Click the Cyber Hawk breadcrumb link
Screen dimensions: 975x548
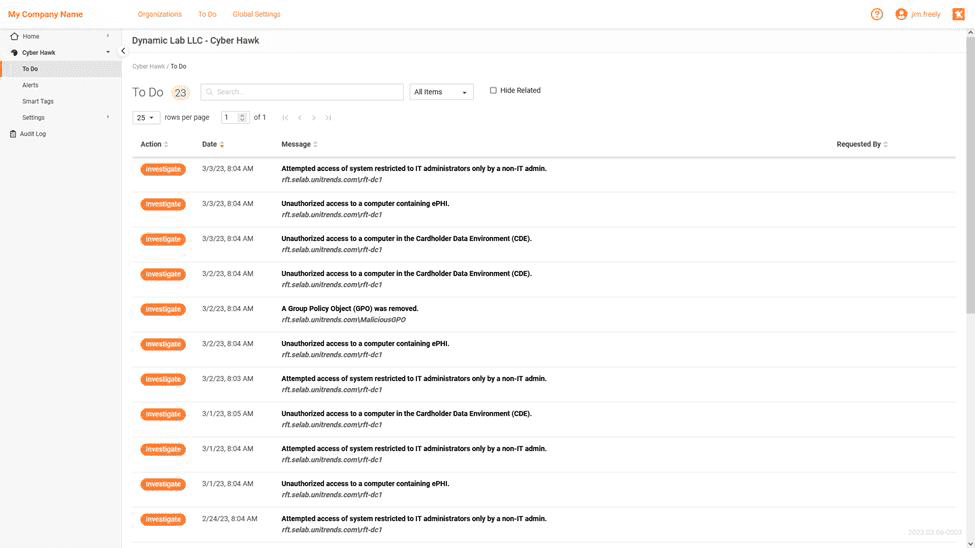[x=148, y=66]
